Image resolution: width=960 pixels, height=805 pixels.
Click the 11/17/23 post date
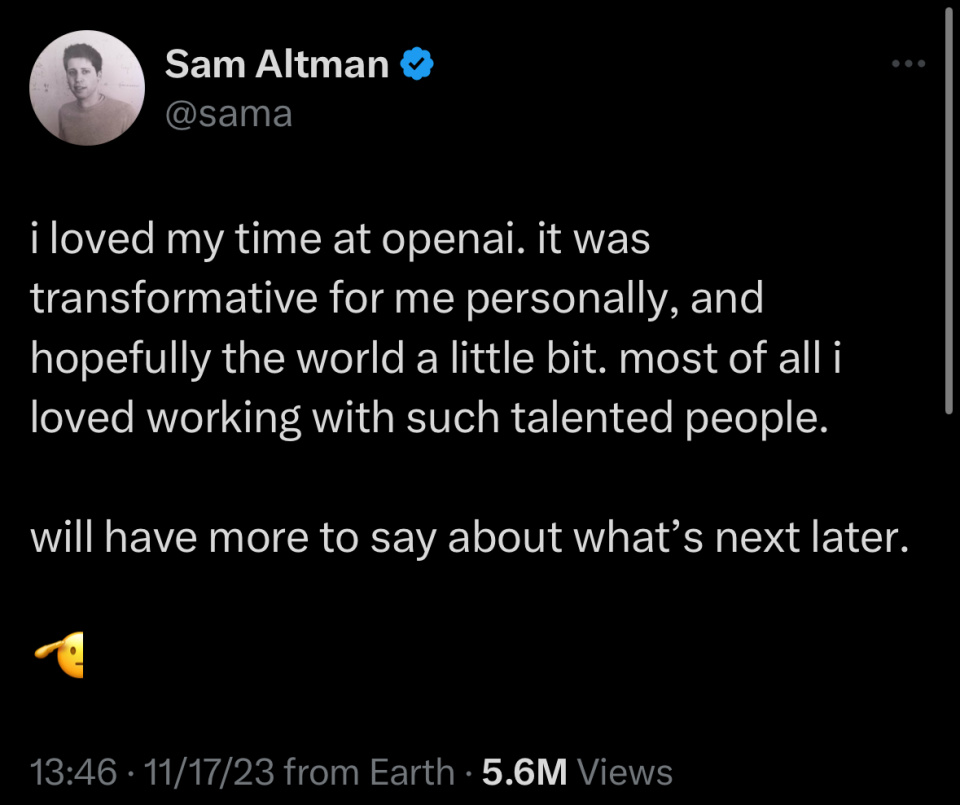click(x=210, y=771)
